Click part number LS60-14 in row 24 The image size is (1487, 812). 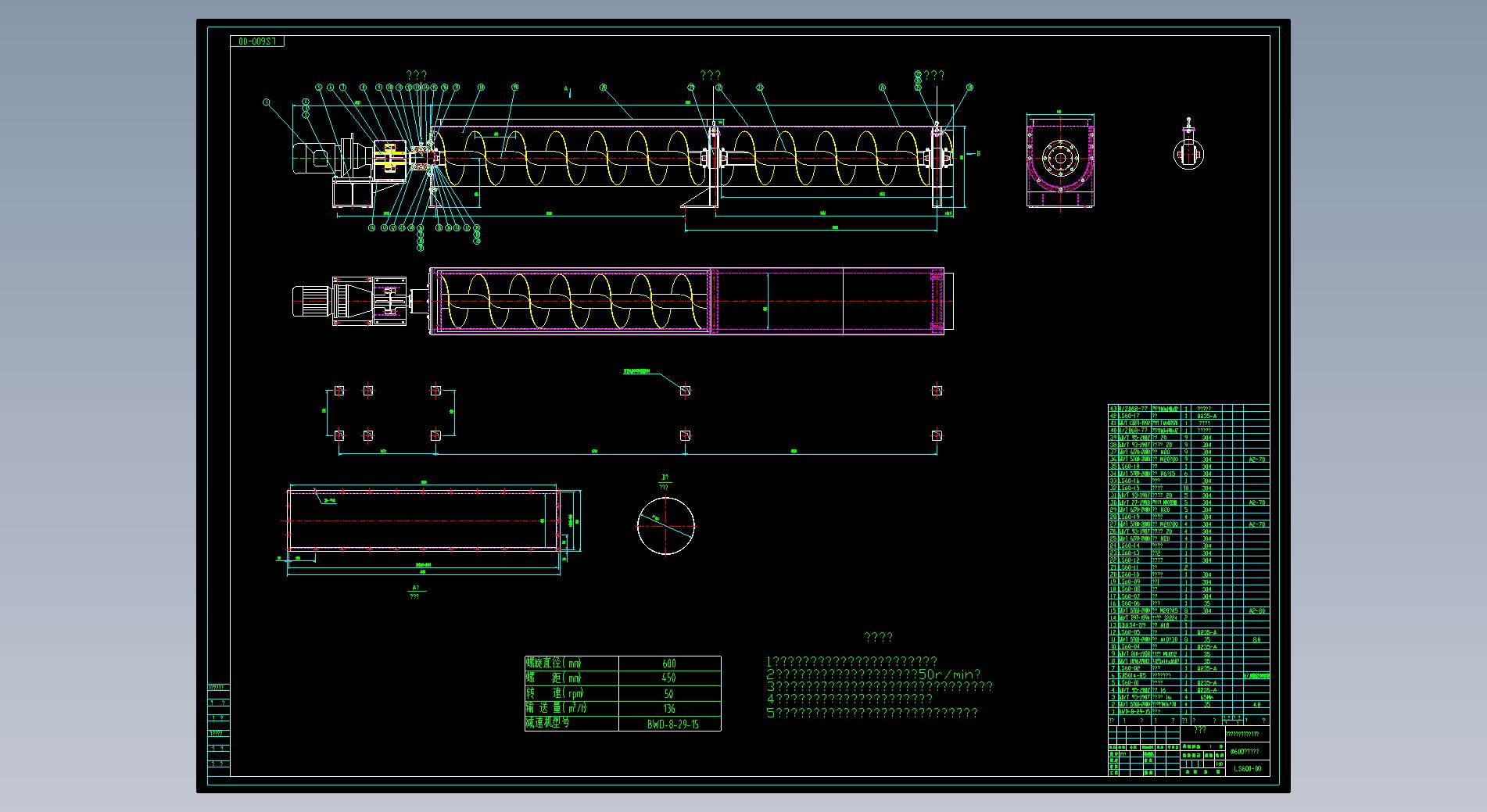point(1130,546)
